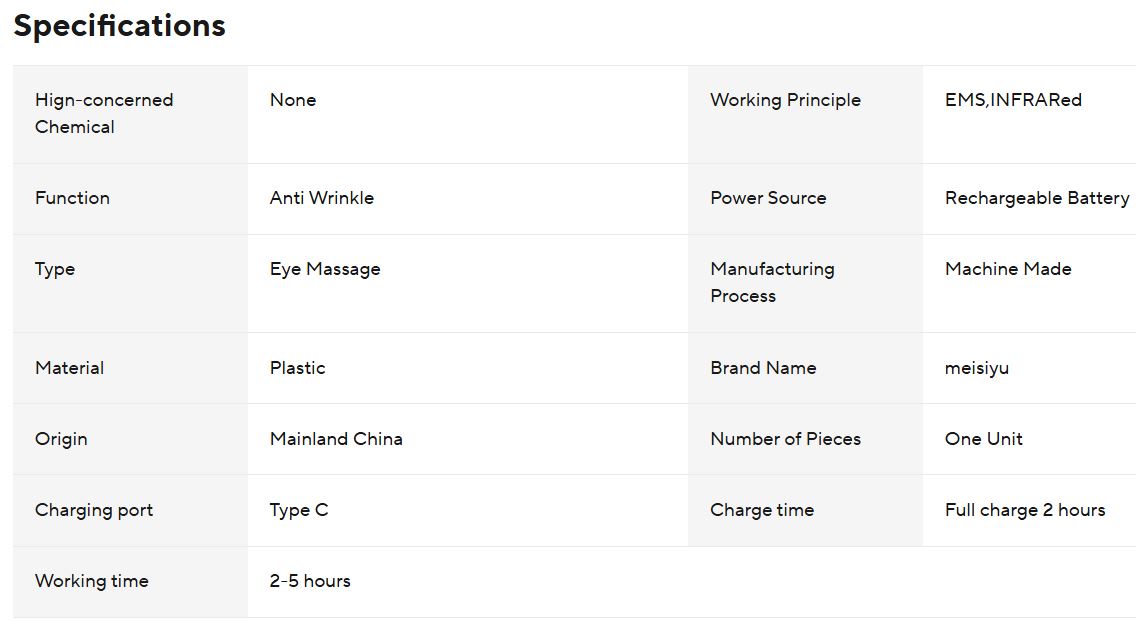The image size is (1136, 621).
Task: Select the Function row label
Action: [72, 198]
